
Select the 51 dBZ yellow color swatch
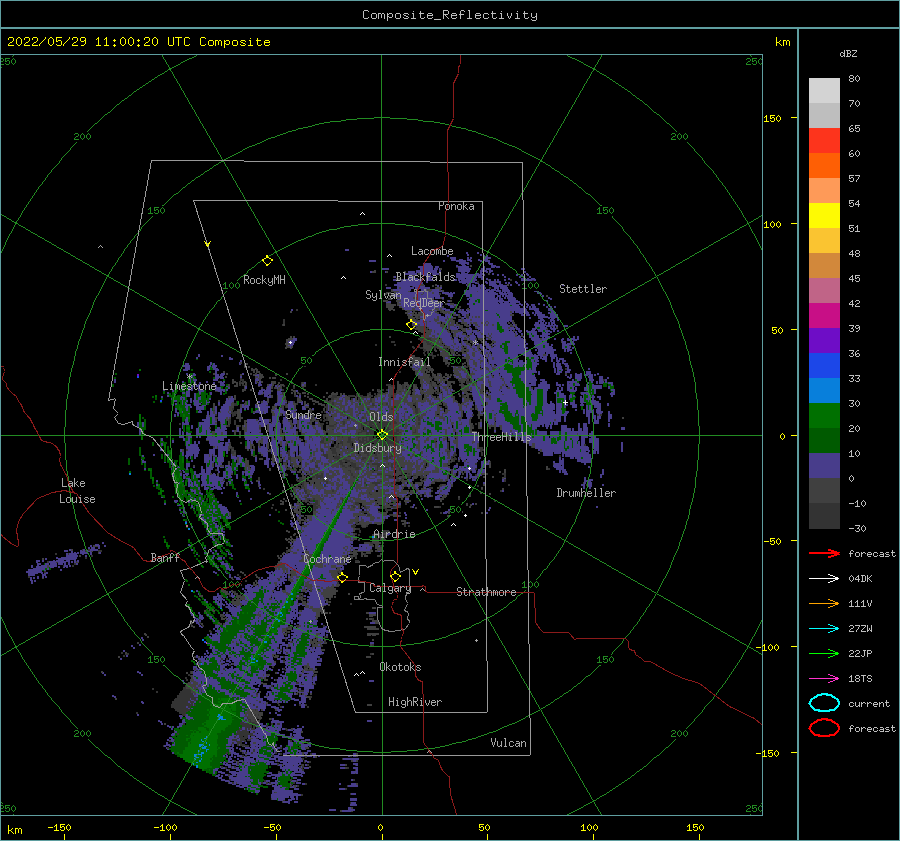(824, 216)
